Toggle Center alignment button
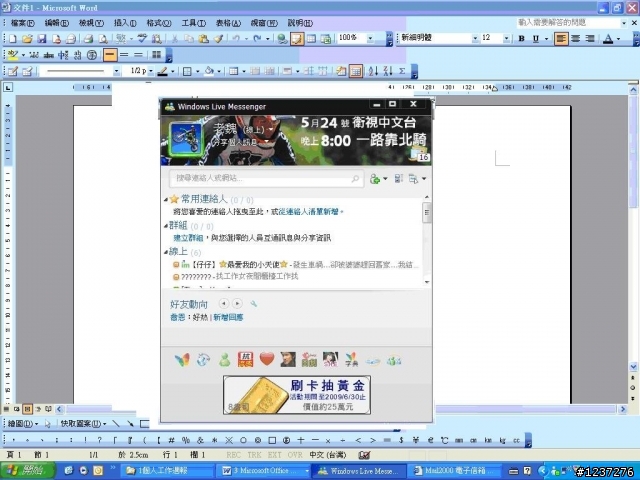Image resolution: width=640 pixels, height=480 pixels. pos(576,39)
